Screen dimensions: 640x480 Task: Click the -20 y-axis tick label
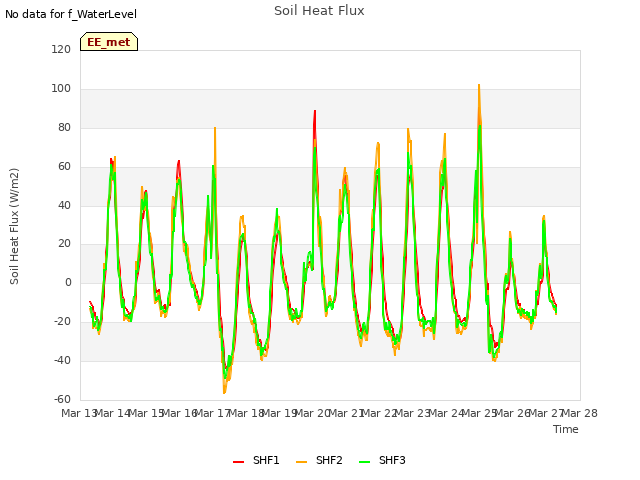[62, 322]
